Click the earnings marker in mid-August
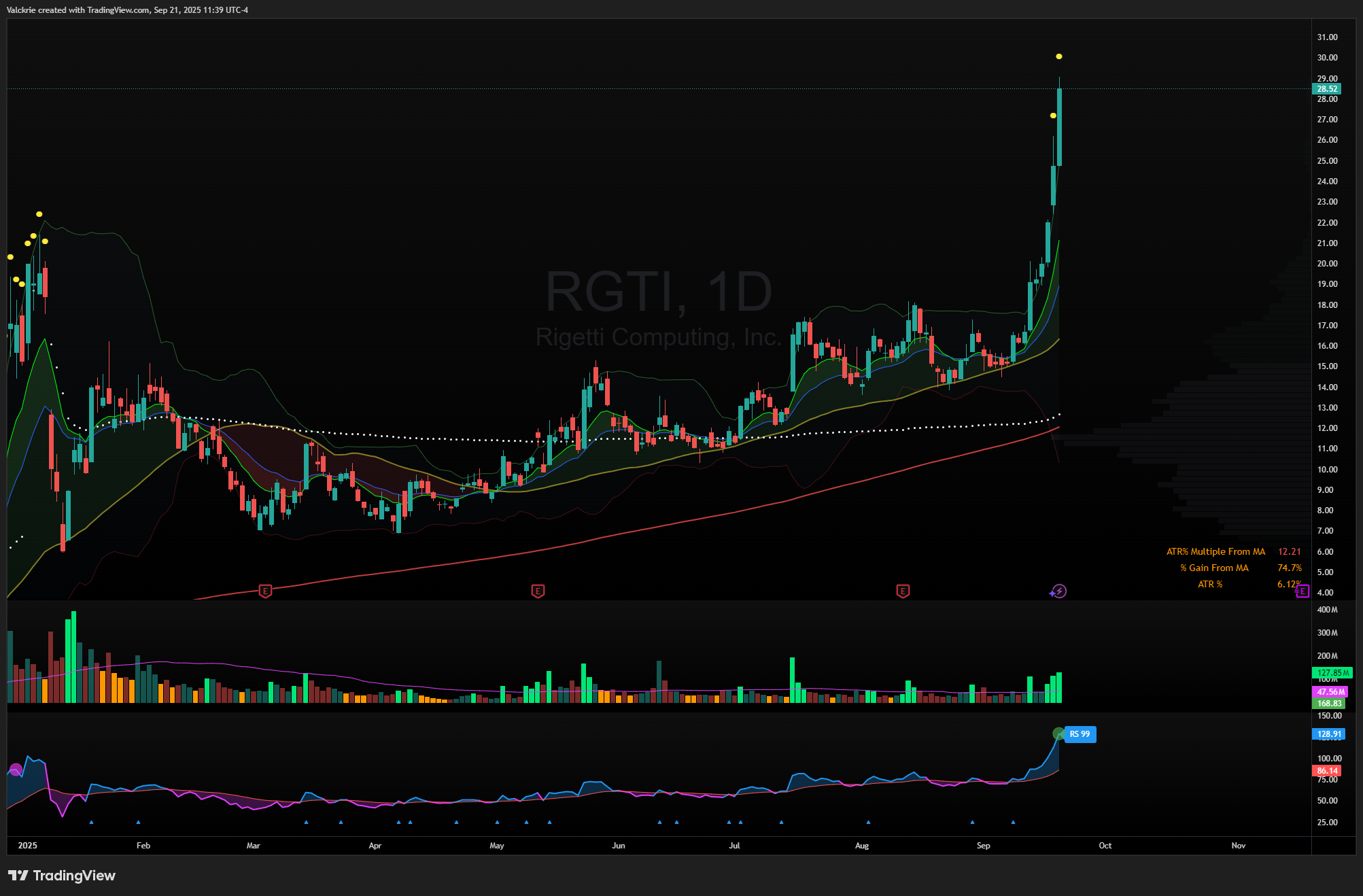This screenshot has height=896, width=1363. 903,591
